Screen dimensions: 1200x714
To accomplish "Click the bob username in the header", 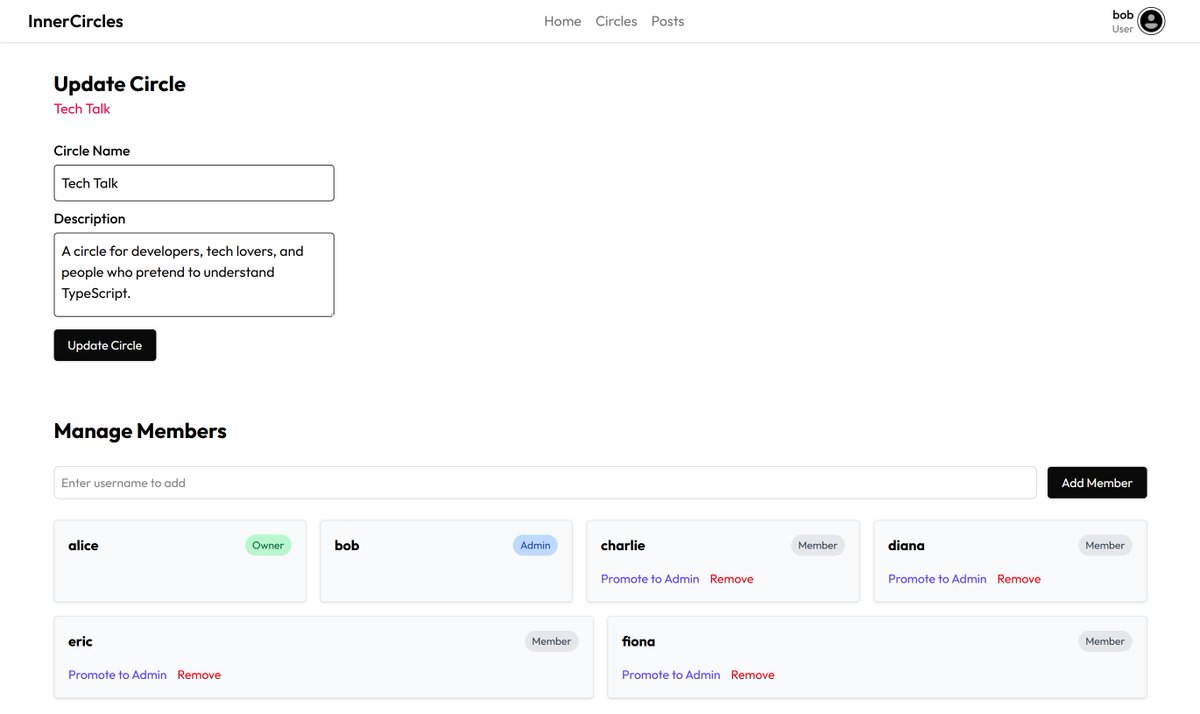I will (x=1123, y=15).
